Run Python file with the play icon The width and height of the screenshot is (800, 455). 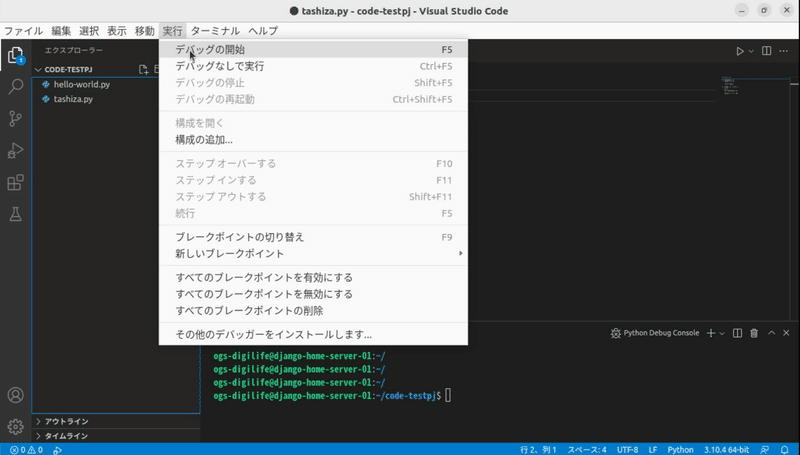click(x=739, y=51)
